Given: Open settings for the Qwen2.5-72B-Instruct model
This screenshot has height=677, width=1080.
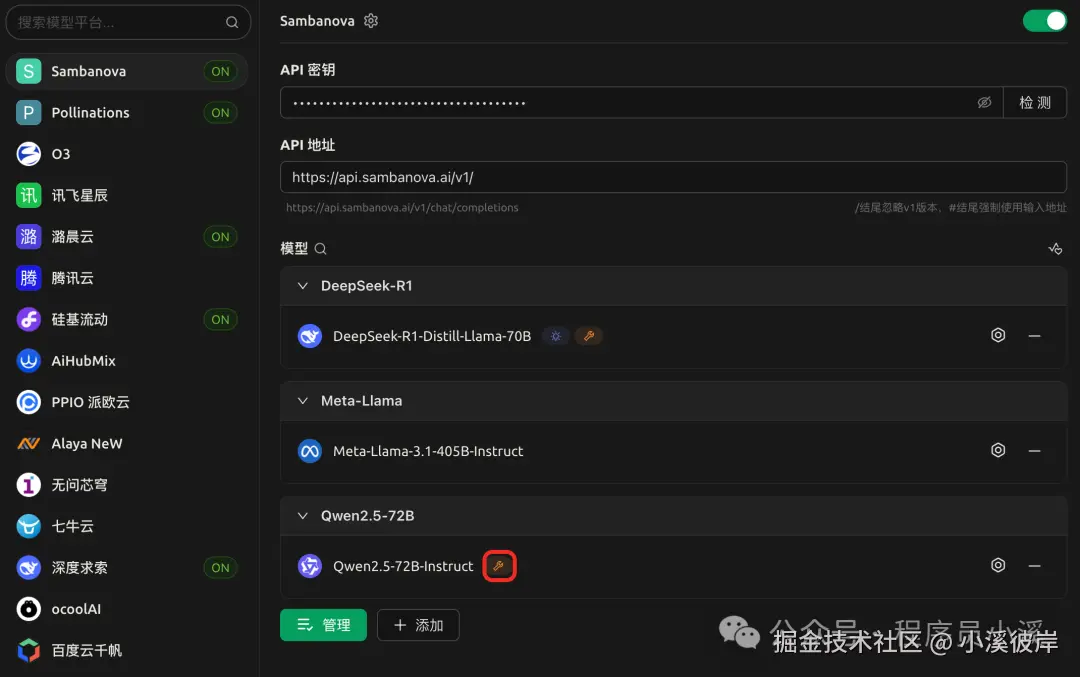Looking at the screenshot, I should coord(997,565).
